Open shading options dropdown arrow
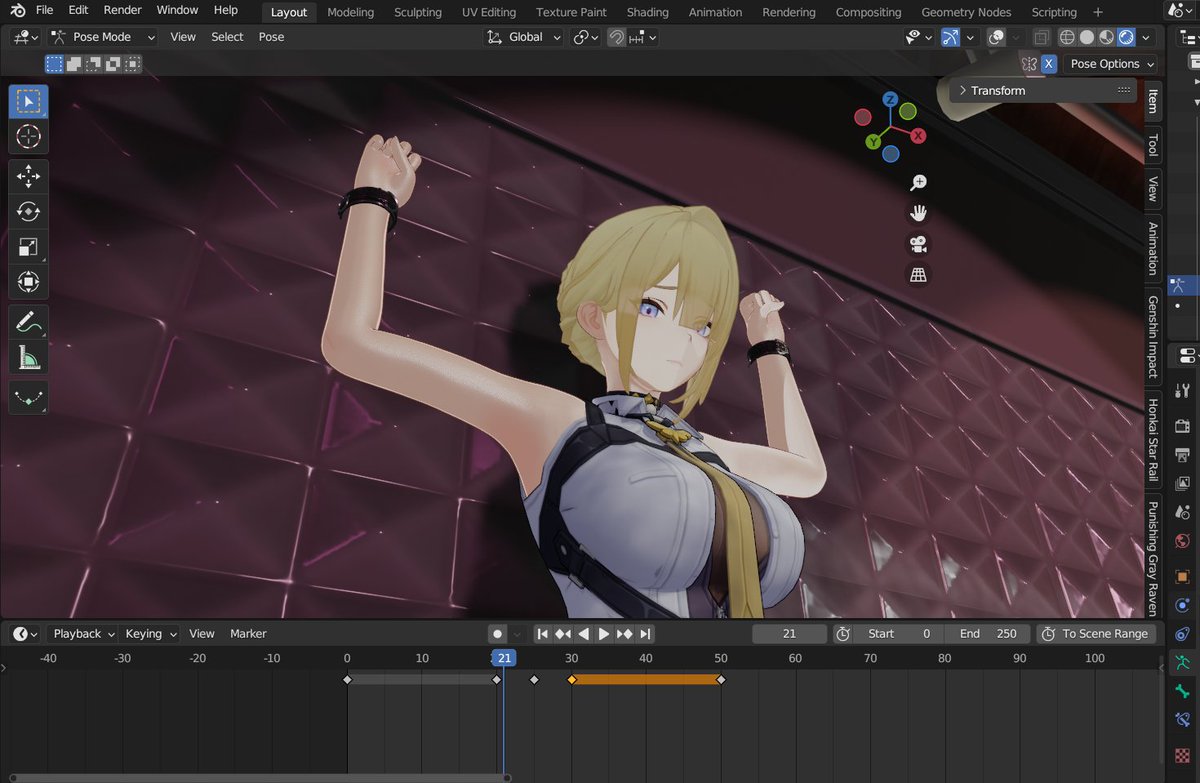The width and height of the screenshot is (1200, 783). [x=1147, y=37]
